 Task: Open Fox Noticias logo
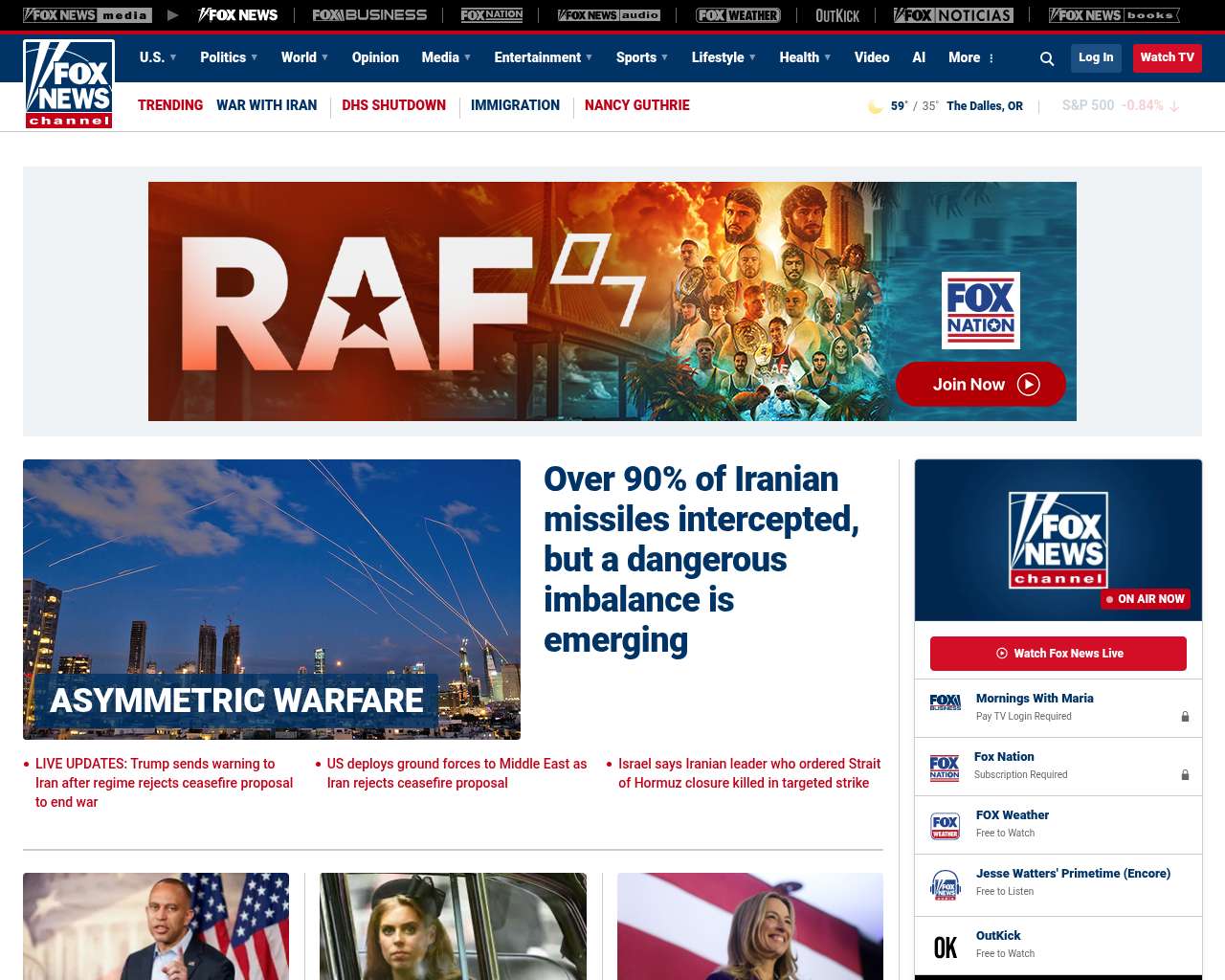(953, 15)
